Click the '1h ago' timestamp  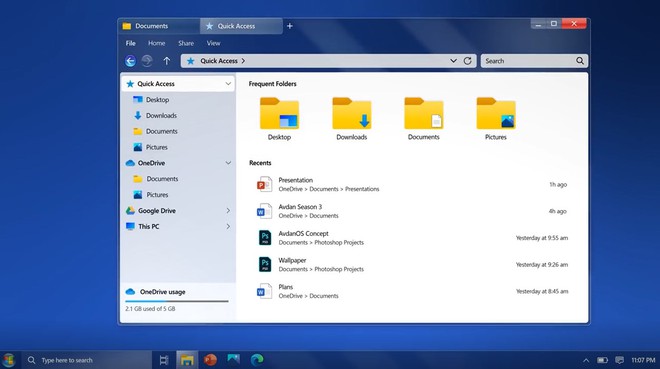click(x=558, y=184)
